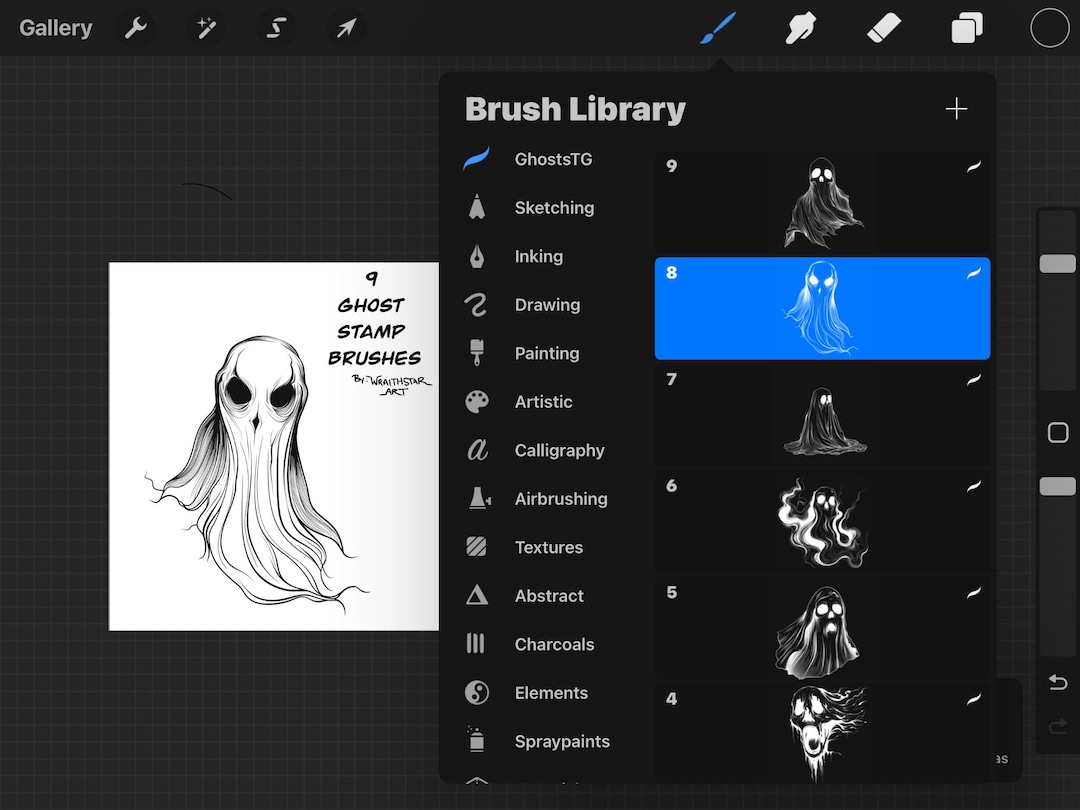
Task: Open the active color circle
Action: [1049, 28]
